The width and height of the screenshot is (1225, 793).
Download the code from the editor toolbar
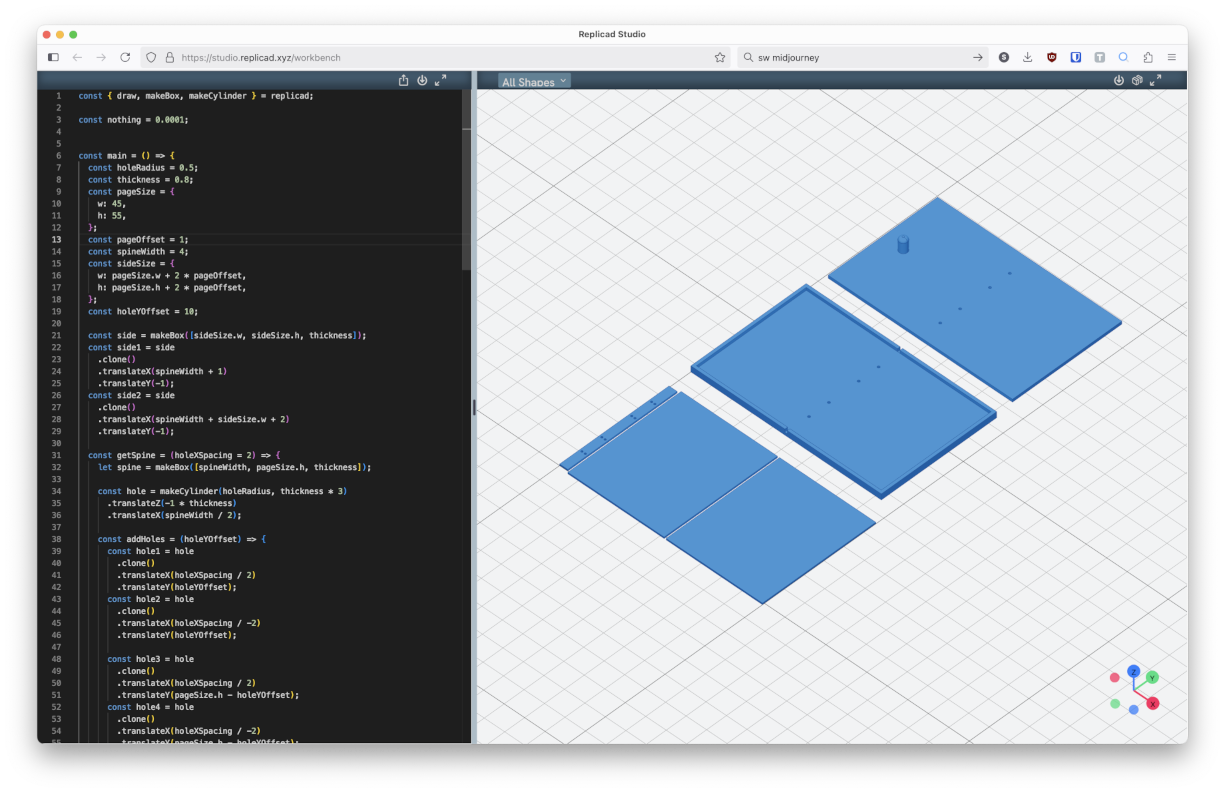(422, 80)
